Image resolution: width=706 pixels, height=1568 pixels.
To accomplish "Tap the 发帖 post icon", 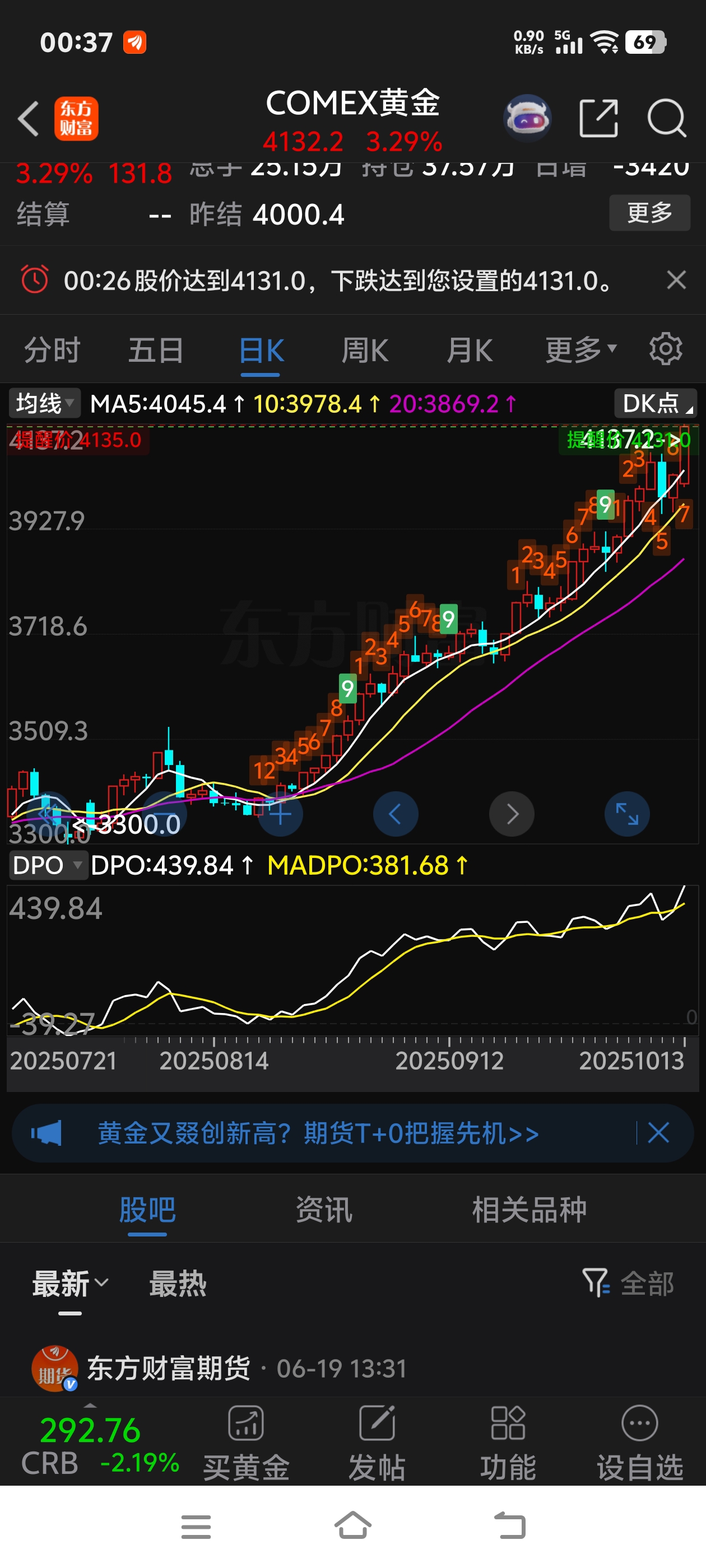I will (377, 1444).
